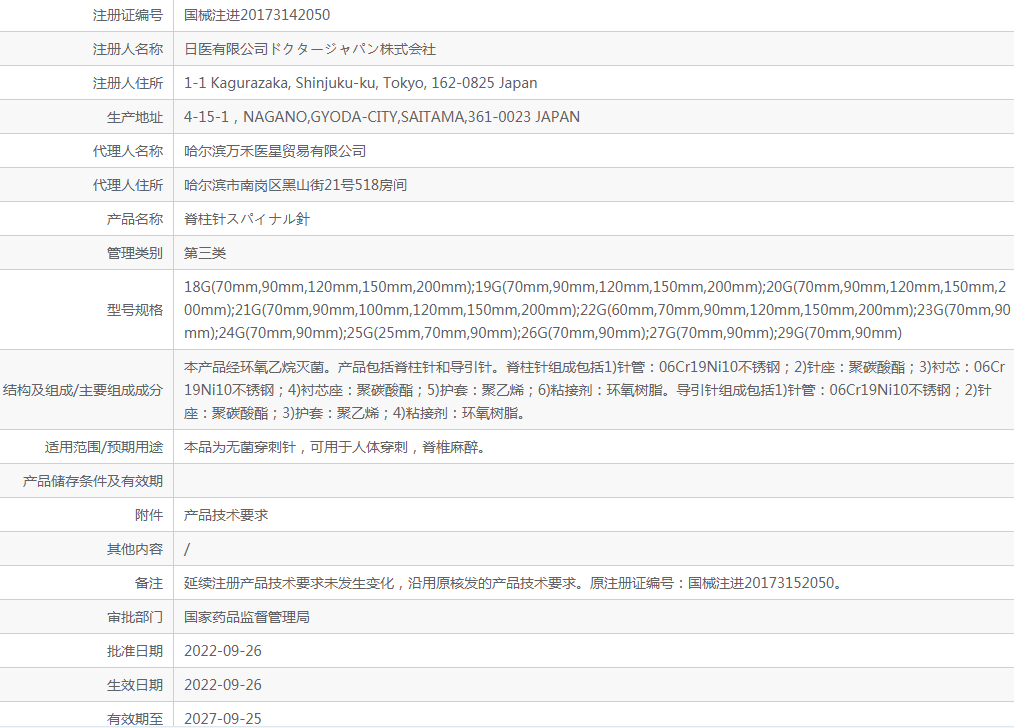Click expiry date 2027-09-25
The height and width of the screenshot is (728, 1014).
tap(222, 719)
